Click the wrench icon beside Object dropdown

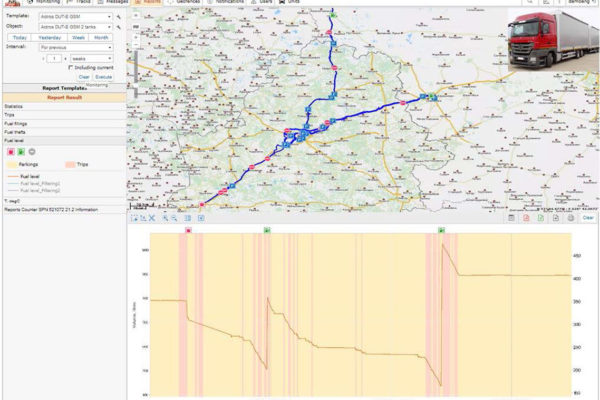119,27
